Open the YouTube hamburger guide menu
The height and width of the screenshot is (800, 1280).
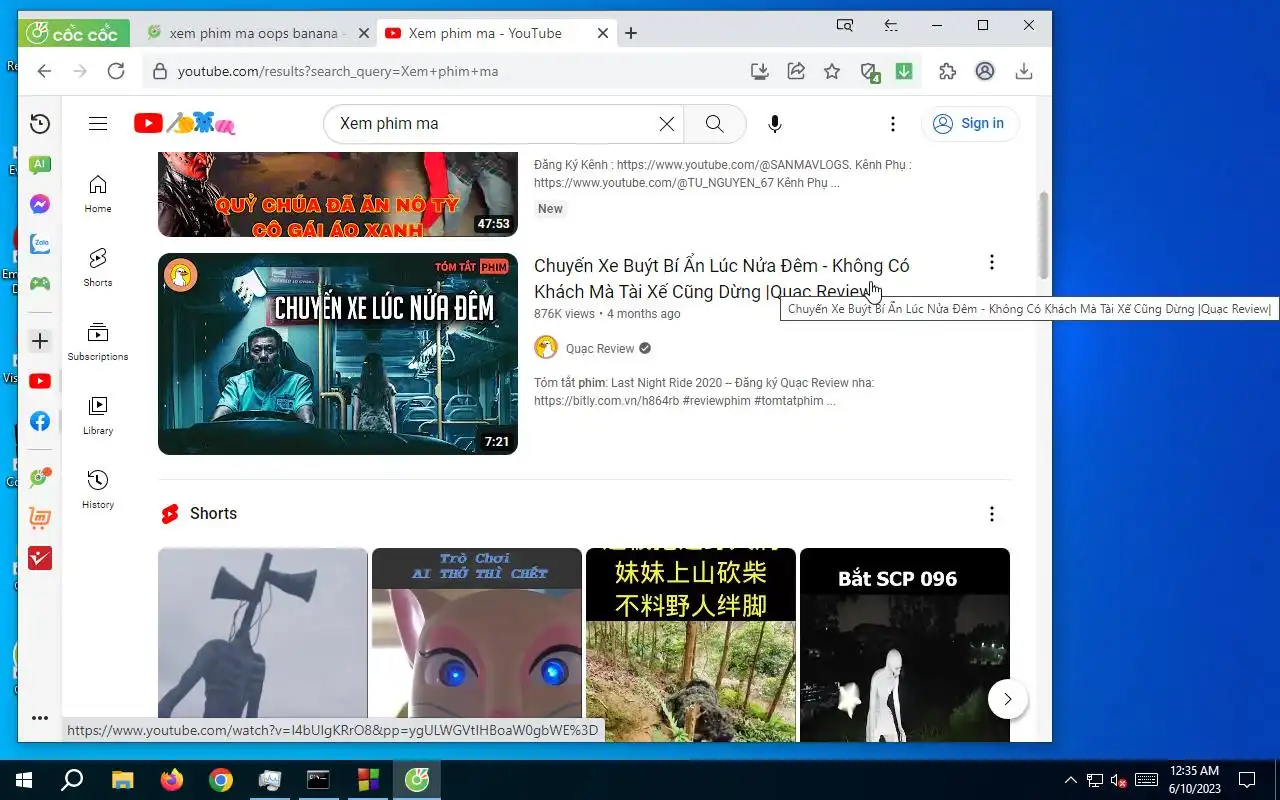98,124
